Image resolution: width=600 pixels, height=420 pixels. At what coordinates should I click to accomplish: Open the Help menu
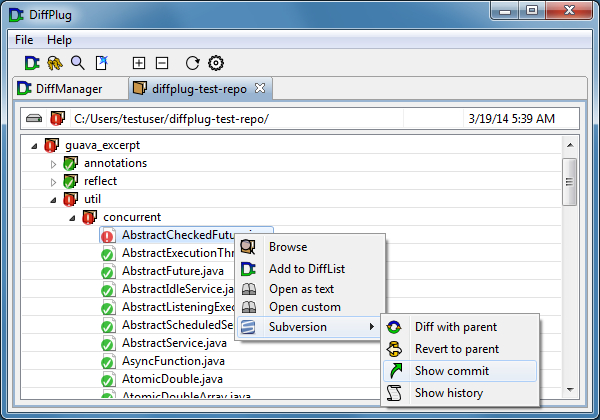pyautogui.click(x=59, y=40)
